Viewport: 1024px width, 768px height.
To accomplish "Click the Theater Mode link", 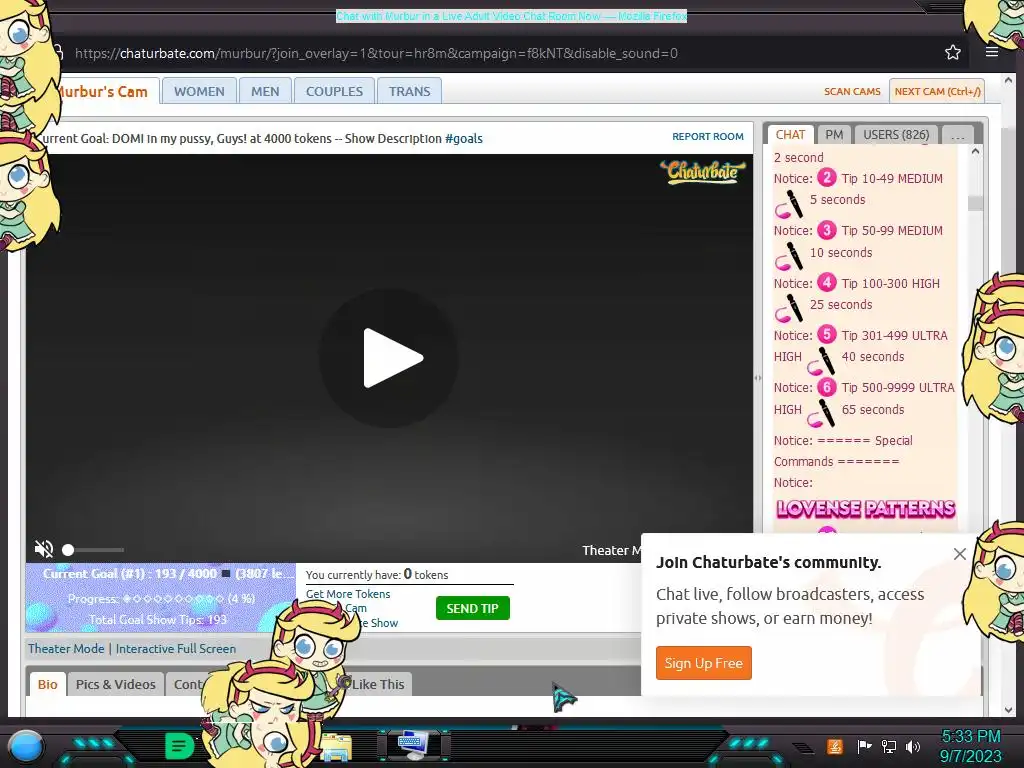I will pos(66,648).
